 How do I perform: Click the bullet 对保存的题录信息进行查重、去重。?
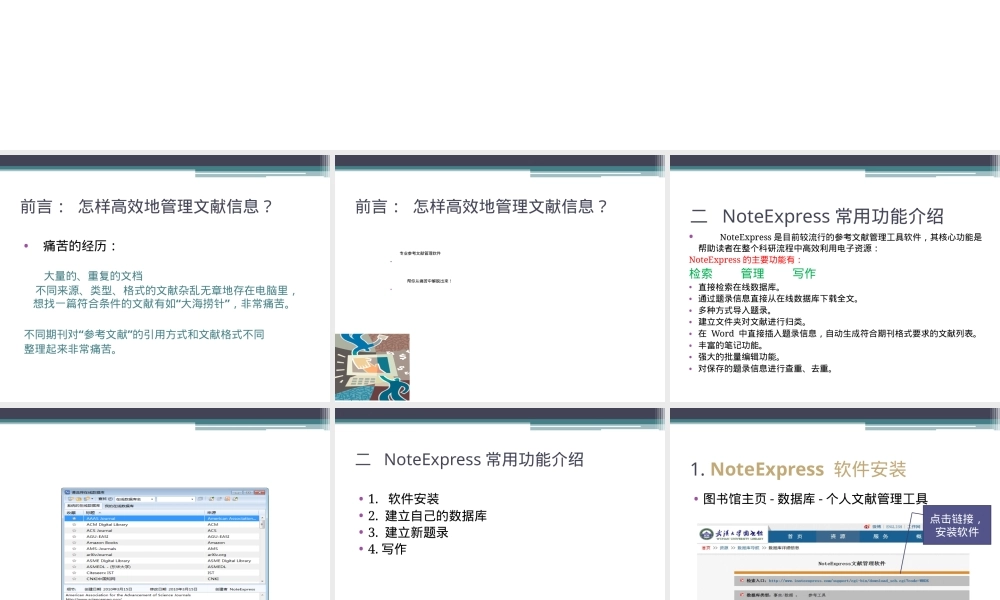(765, 369)
